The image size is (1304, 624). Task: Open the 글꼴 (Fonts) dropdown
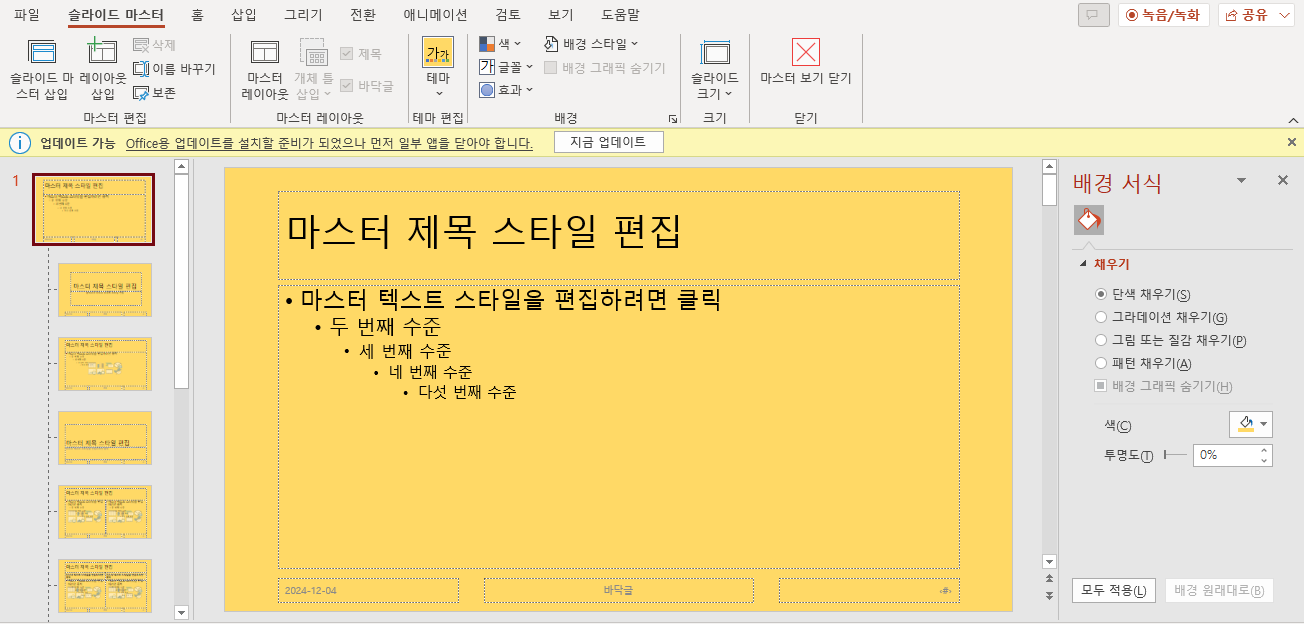click(506, 67)
